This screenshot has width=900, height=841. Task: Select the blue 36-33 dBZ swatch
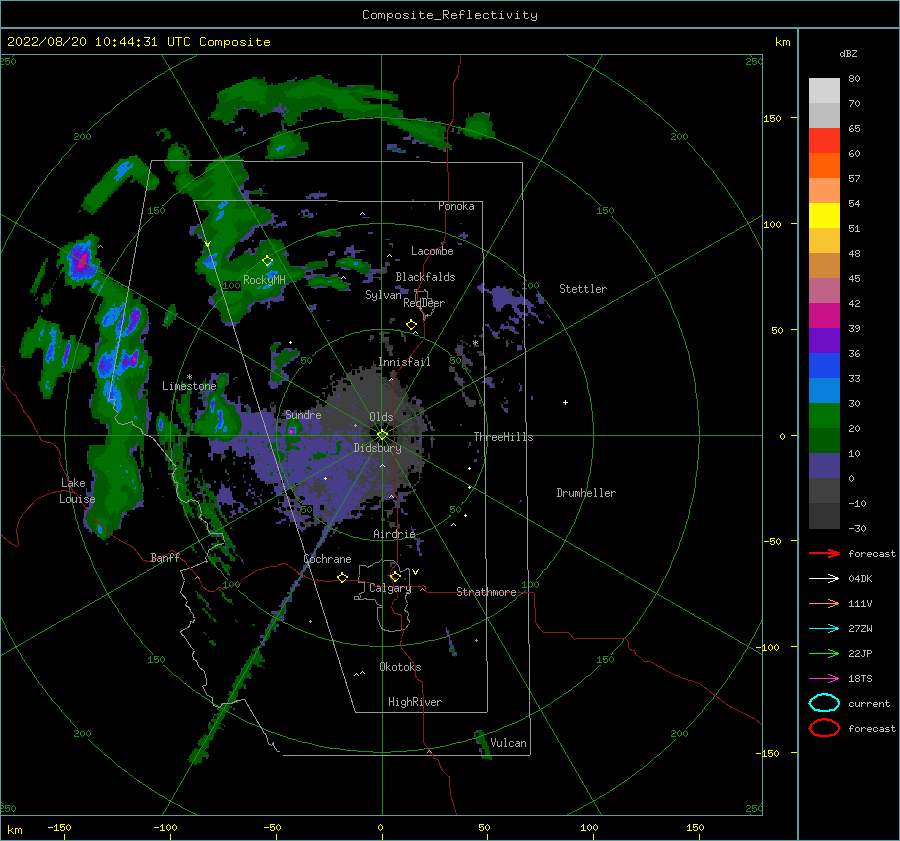tap(824, 366)
